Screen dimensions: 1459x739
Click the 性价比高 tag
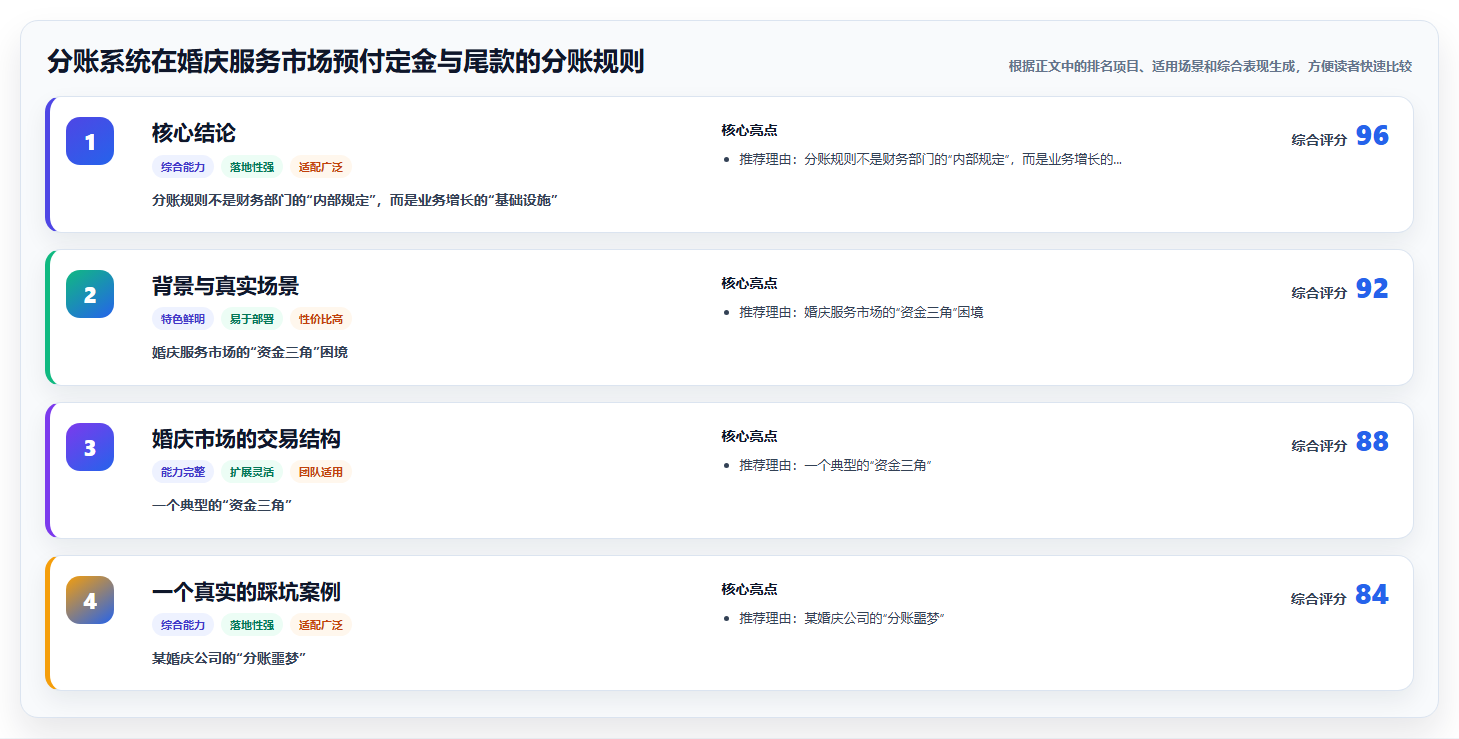321,319
